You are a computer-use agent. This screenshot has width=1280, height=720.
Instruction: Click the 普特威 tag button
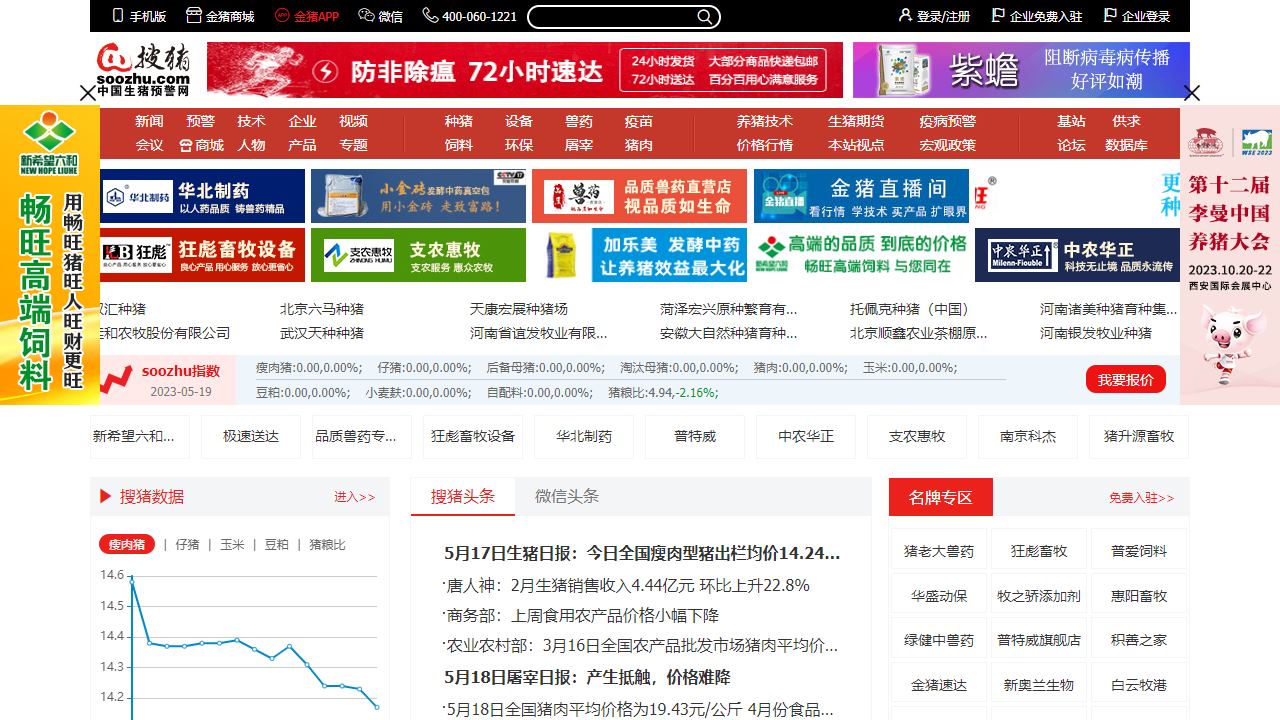[695, 437]
